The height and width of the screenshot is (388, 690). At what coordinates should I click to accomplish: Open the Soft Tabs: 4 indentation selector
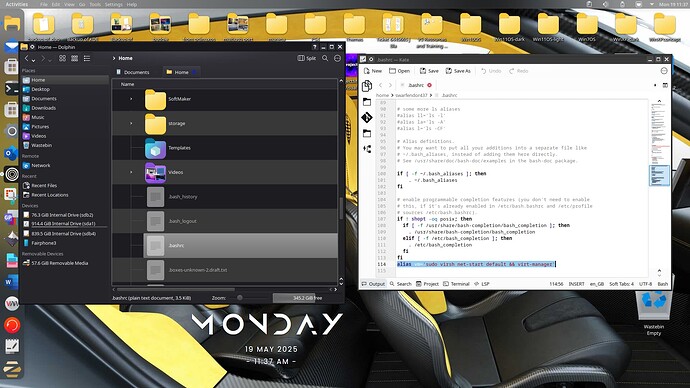click(x=621, y=284)
